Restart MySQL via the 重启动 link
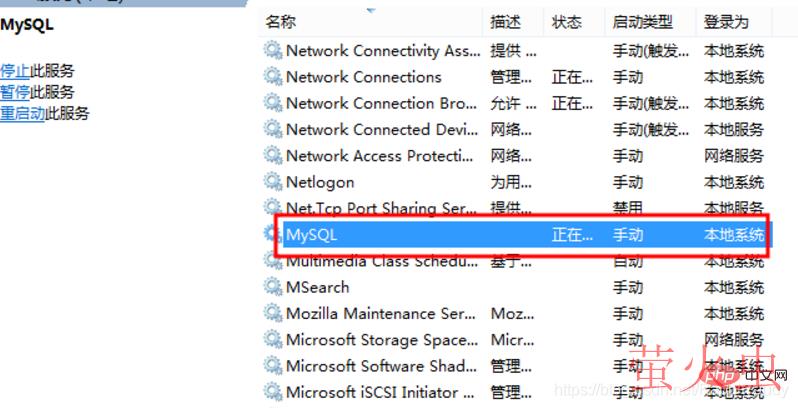 pyautogui.click(x=22, y=113)
